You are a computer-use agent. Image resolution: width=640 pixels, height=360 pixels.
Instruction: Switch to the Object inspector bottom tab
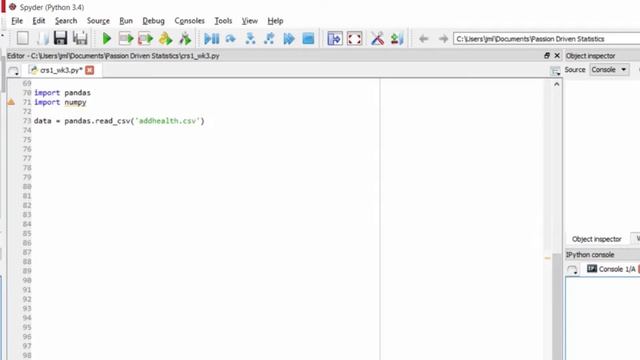(596, 239)
